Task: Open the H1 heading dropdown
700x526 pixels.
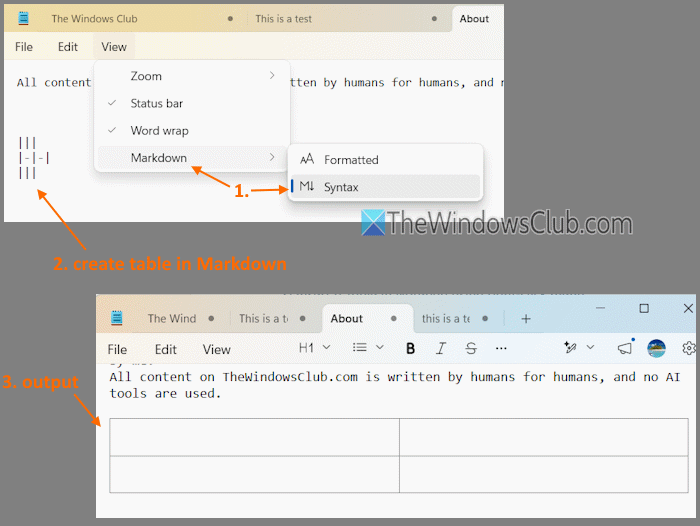Action: 314,348
